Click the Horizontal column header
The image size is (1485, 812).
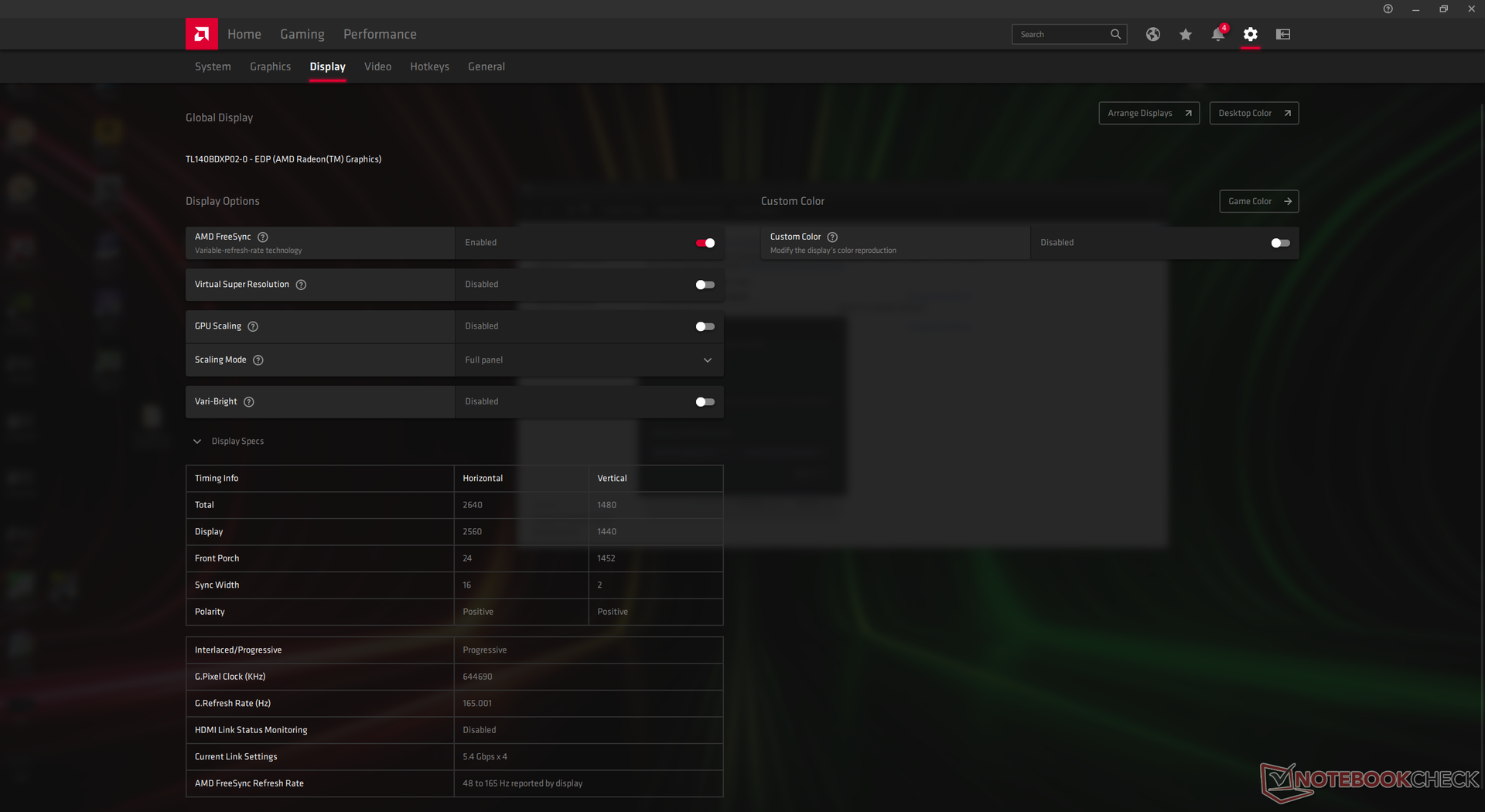(483, 479)
